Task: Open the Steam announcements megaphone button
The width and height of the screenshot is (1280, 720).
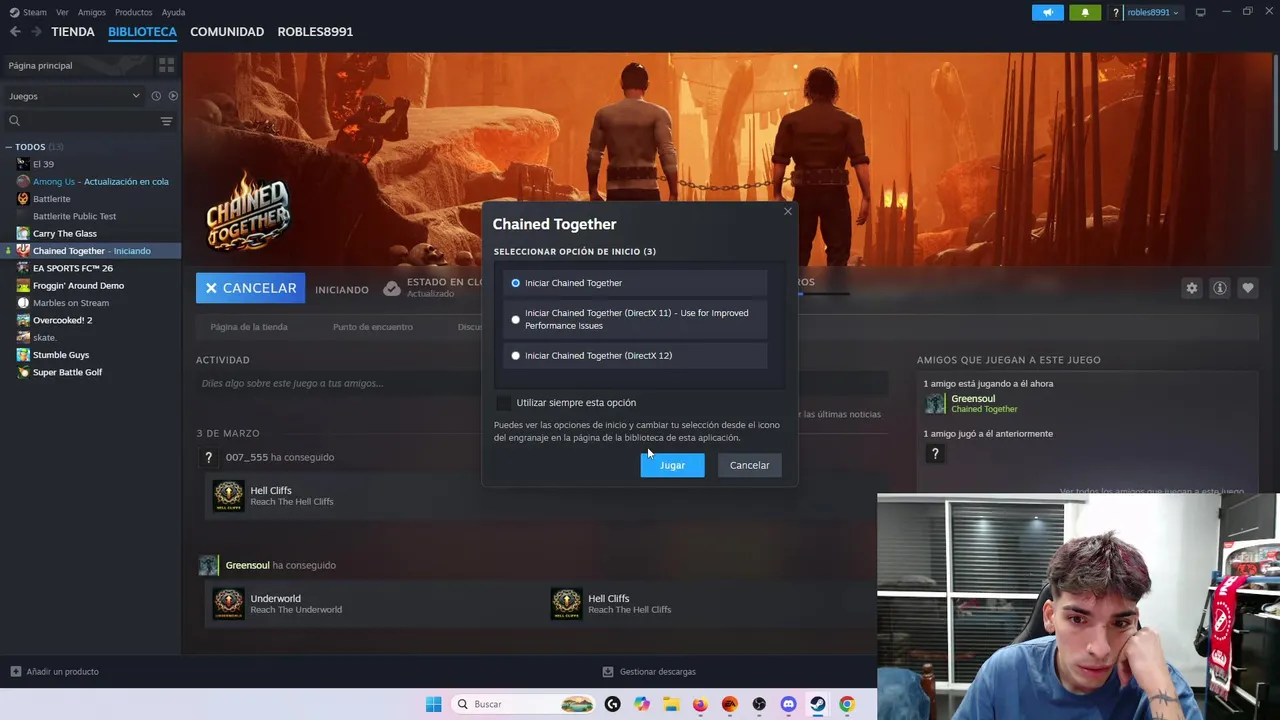Action: 1048,12
